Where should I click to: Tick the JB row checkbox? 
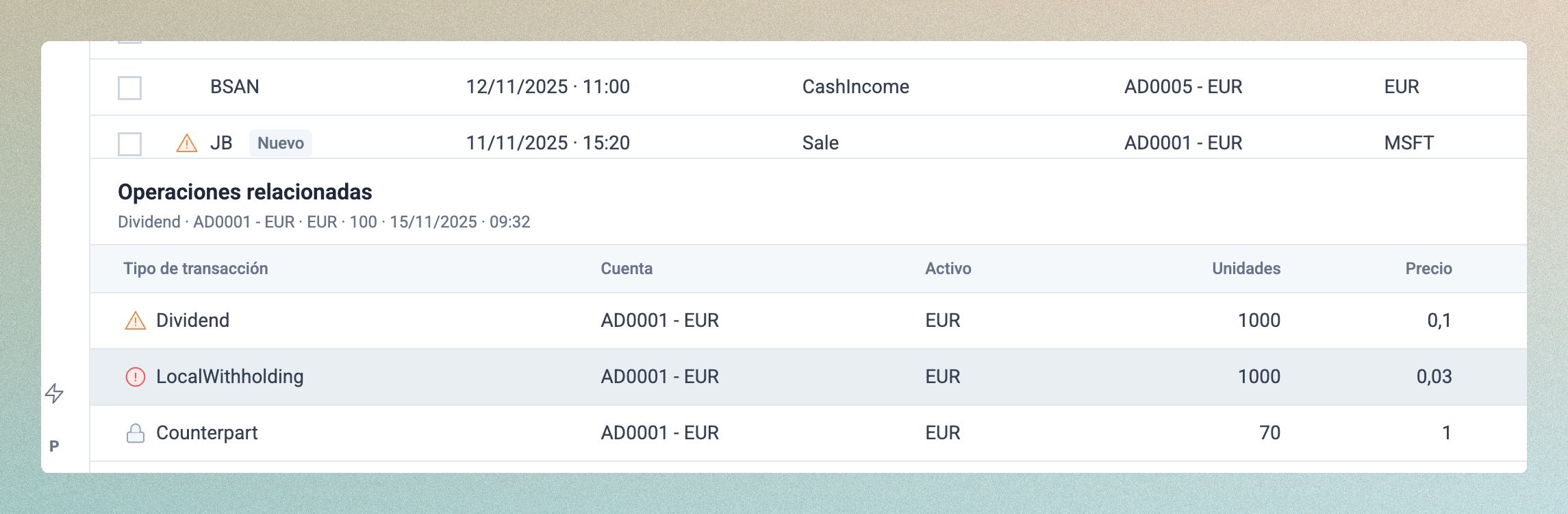(x=130, y=144)
